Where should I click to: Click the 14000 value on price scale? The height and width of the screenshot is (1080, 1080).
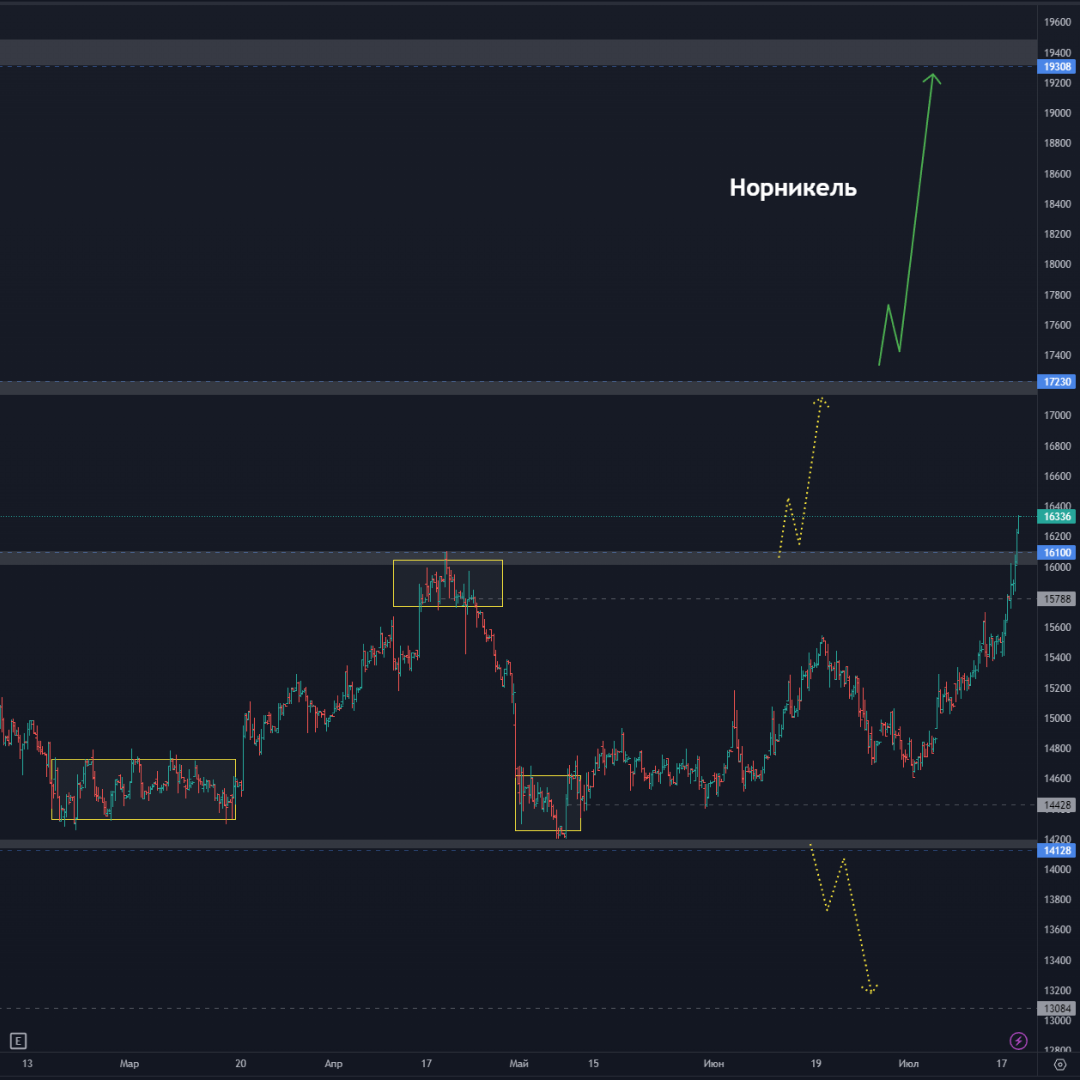coord(1057,869)
